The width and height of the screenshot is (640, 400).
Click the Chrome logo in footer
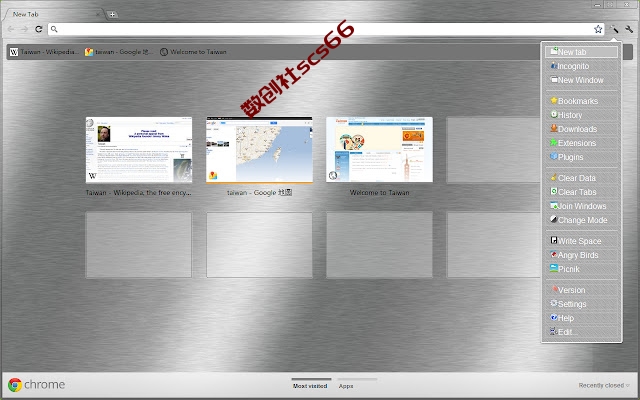[15, 384]
